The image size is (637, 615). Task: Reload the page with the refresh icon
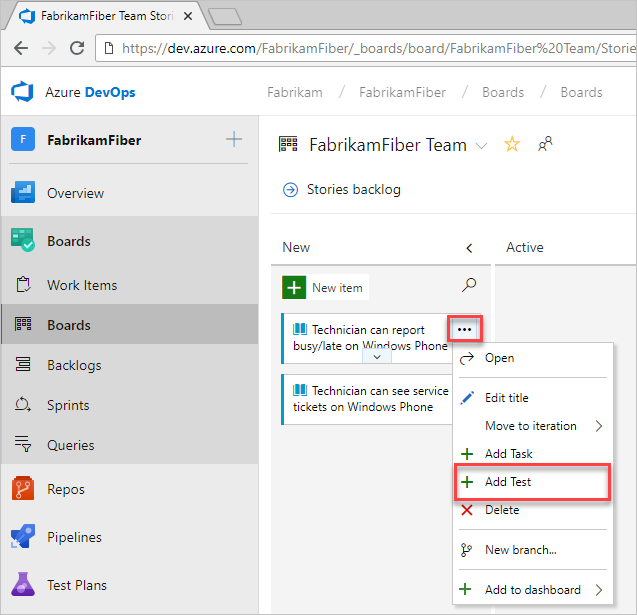coord(77,48)
